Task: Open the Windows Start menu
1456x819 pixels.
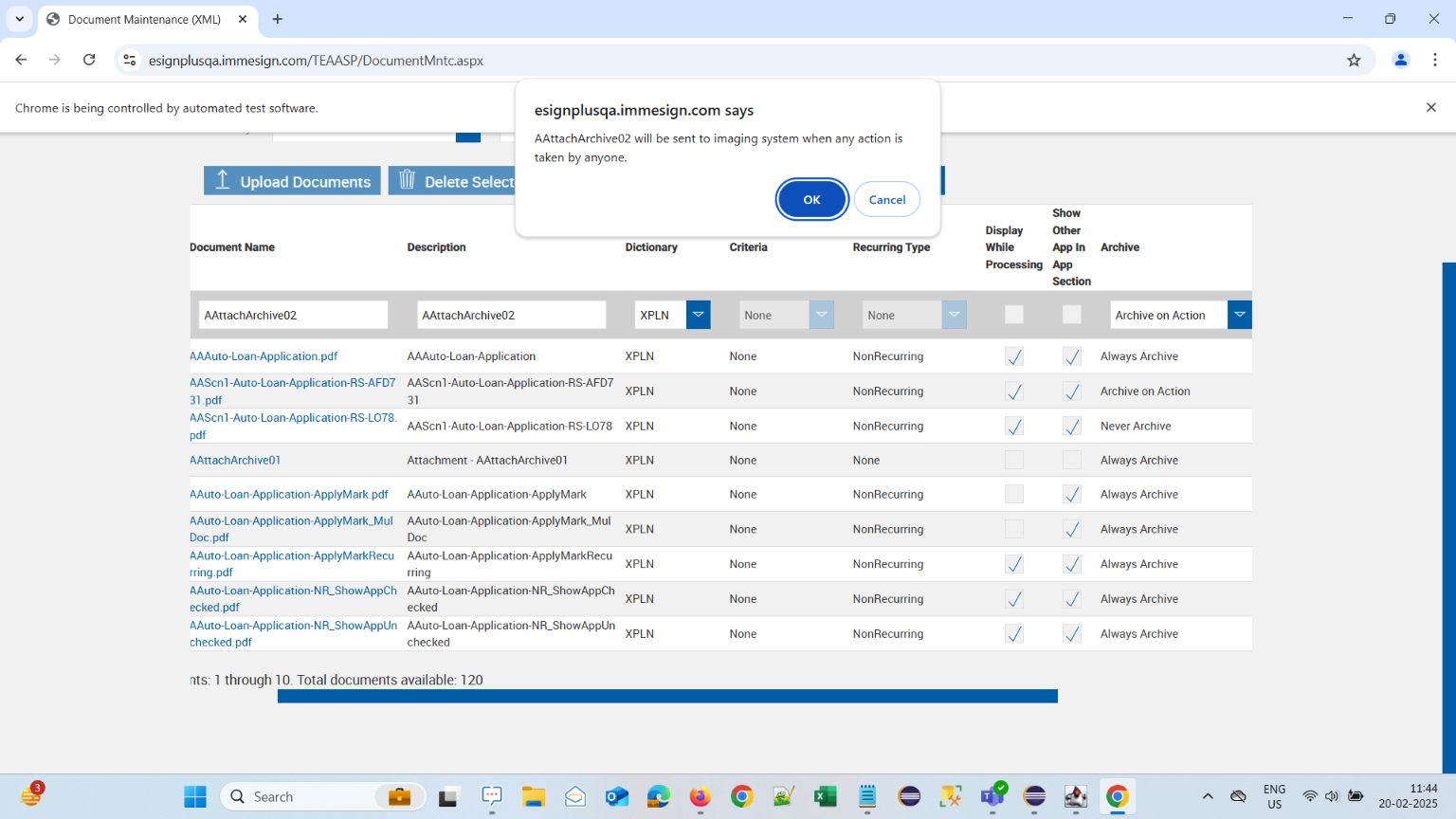Action: click(195, 796)
